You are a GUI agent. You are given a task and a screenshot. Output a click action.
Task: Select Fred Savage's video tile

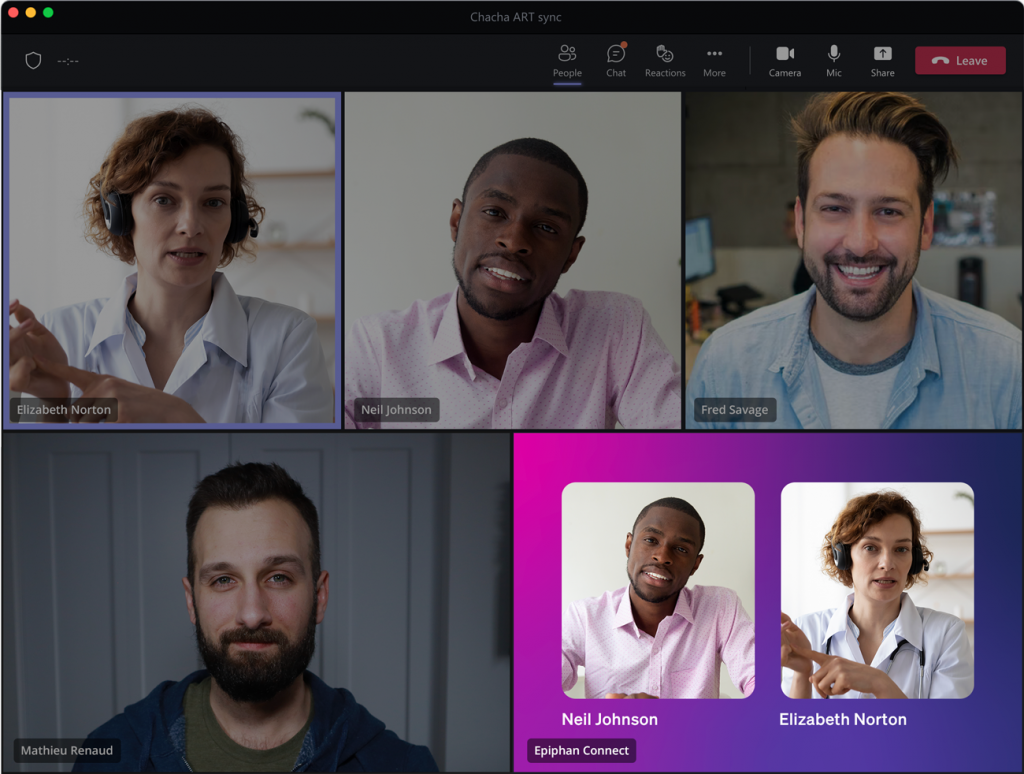853,260
